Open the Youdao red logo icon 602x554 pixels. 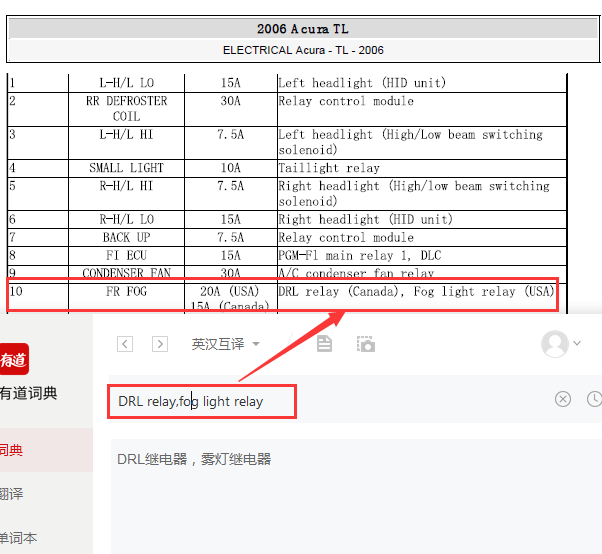[x=14, y=359]
